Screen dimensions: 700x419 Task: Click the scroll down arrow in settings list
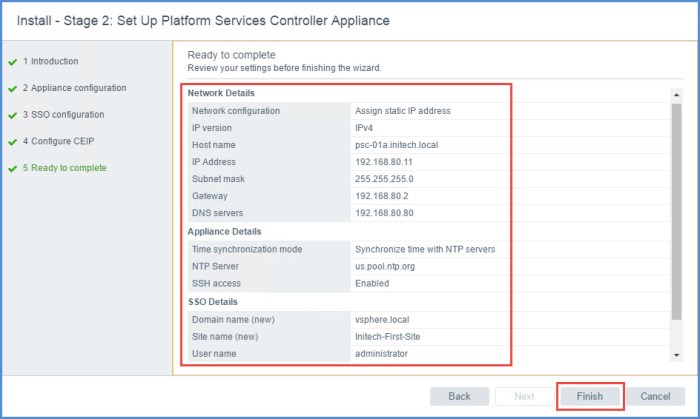[x=676, y=355]
